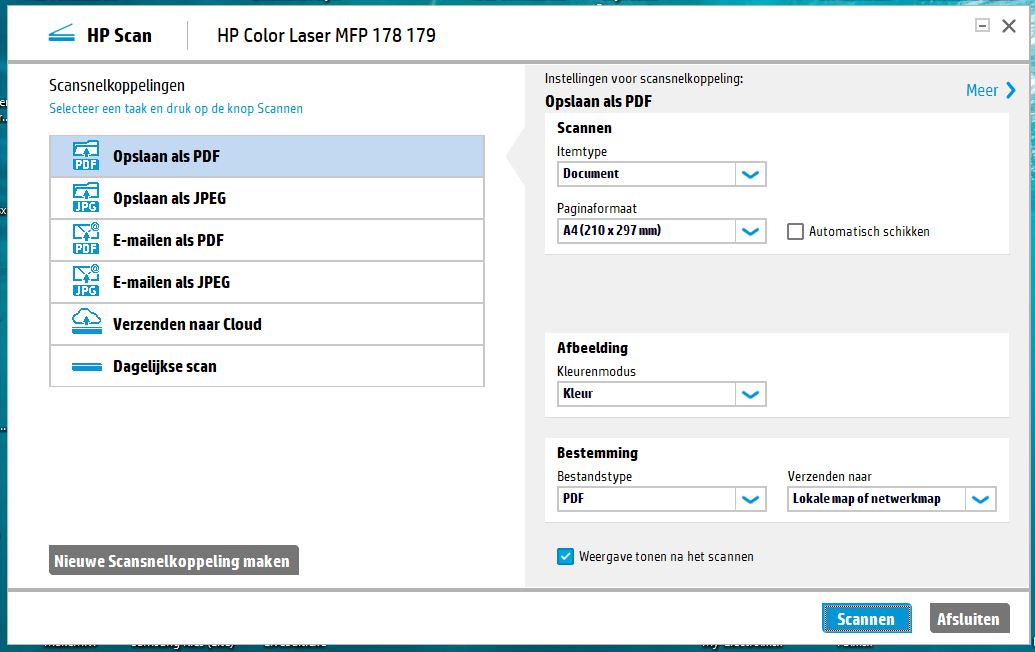The height and width of the screenshot is (652, 1035).
Task: Uncheck Weergave tonen na het scannen
Action: [x=566, y=557]
